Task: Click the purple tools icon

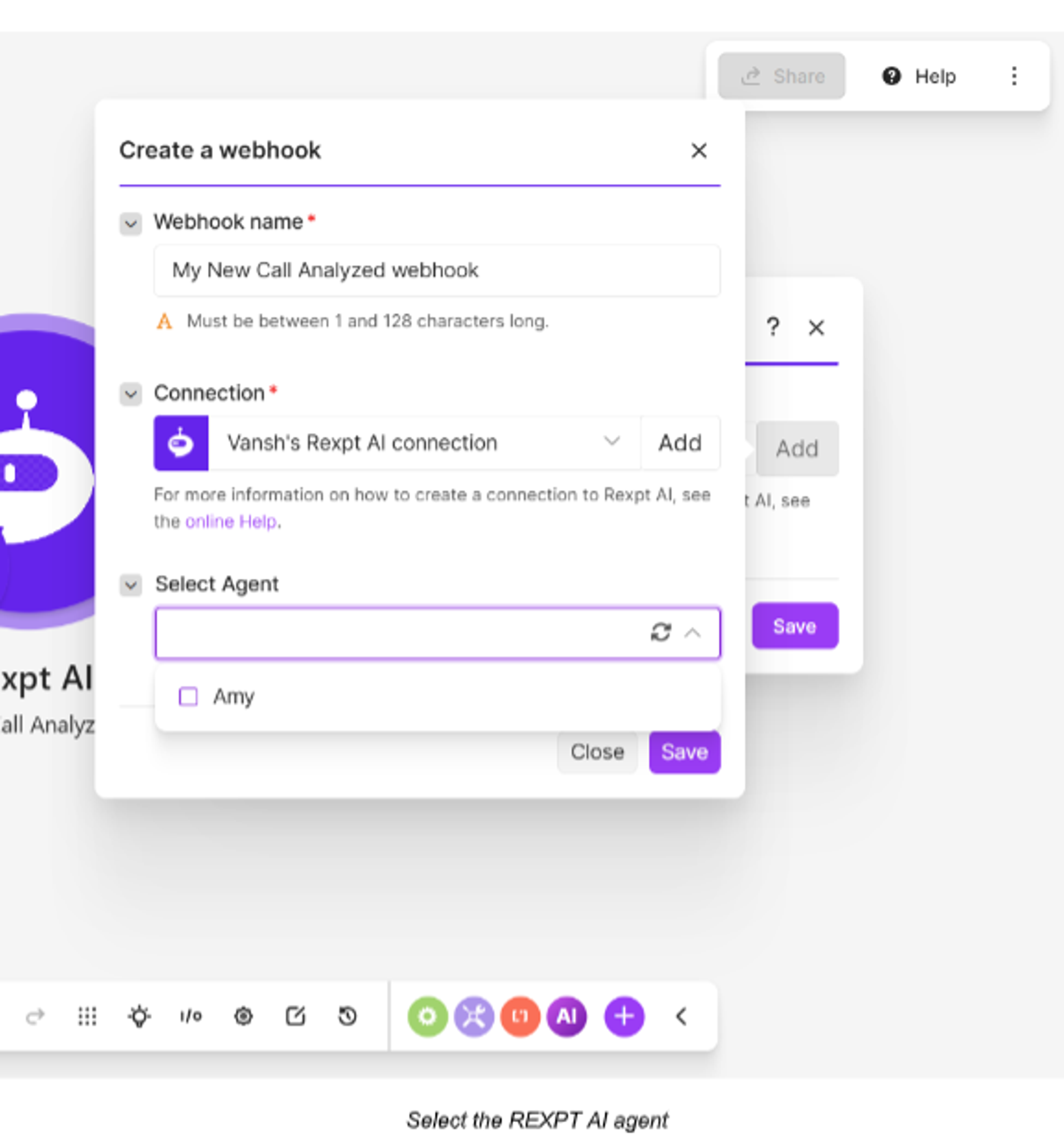Action: tap(474, 1017)
